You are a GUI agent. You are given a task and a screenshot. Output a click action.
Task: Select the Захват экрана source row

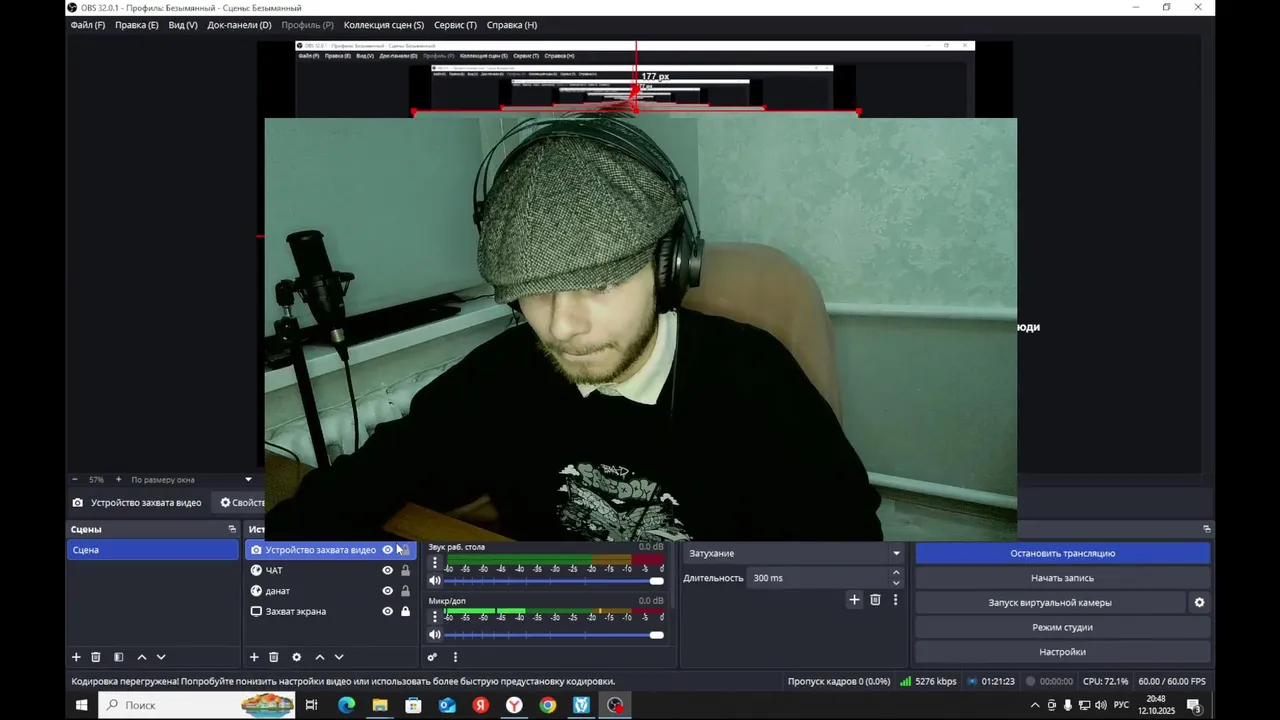pos(330,611)
